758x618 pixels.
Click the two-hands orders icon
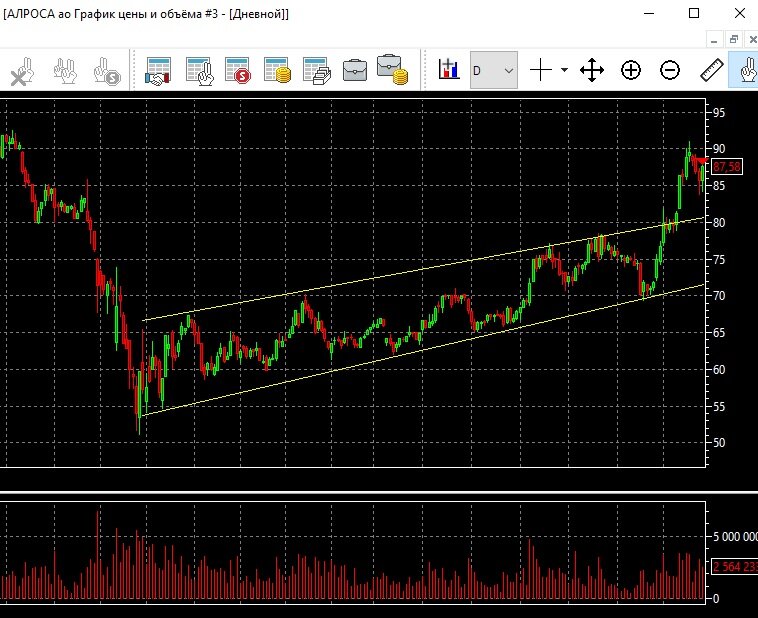(x=65, y=71)
